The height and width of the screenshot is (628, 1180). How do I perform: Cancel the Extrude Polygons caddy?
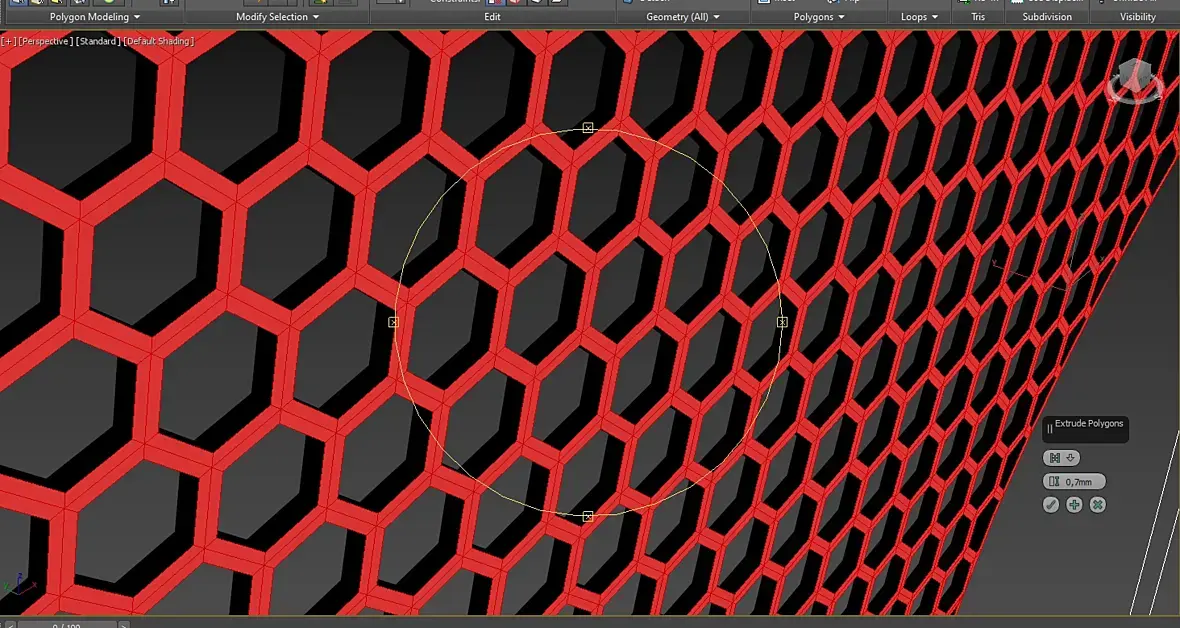point(1098,505)
